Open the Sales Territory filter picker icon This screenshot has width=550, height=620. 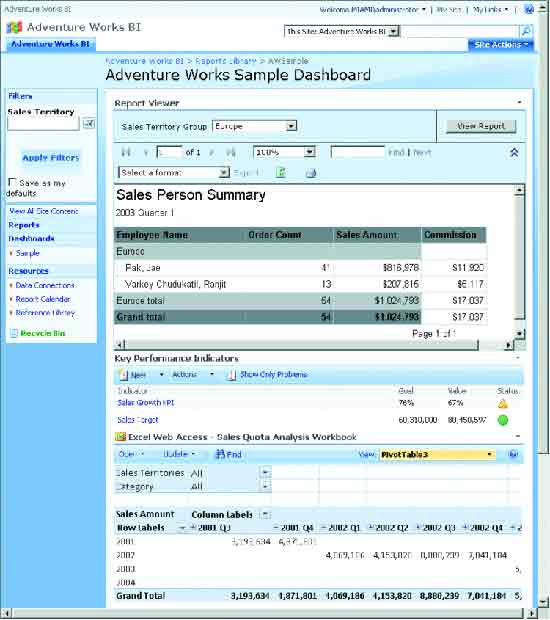89,124
